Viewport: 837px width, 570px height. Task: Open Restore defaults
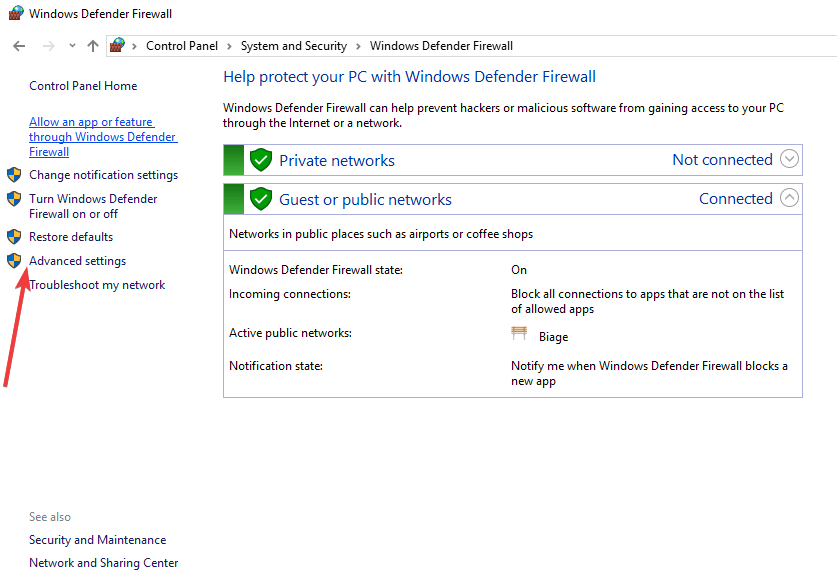pyautogui.click(x=71, y=236)
